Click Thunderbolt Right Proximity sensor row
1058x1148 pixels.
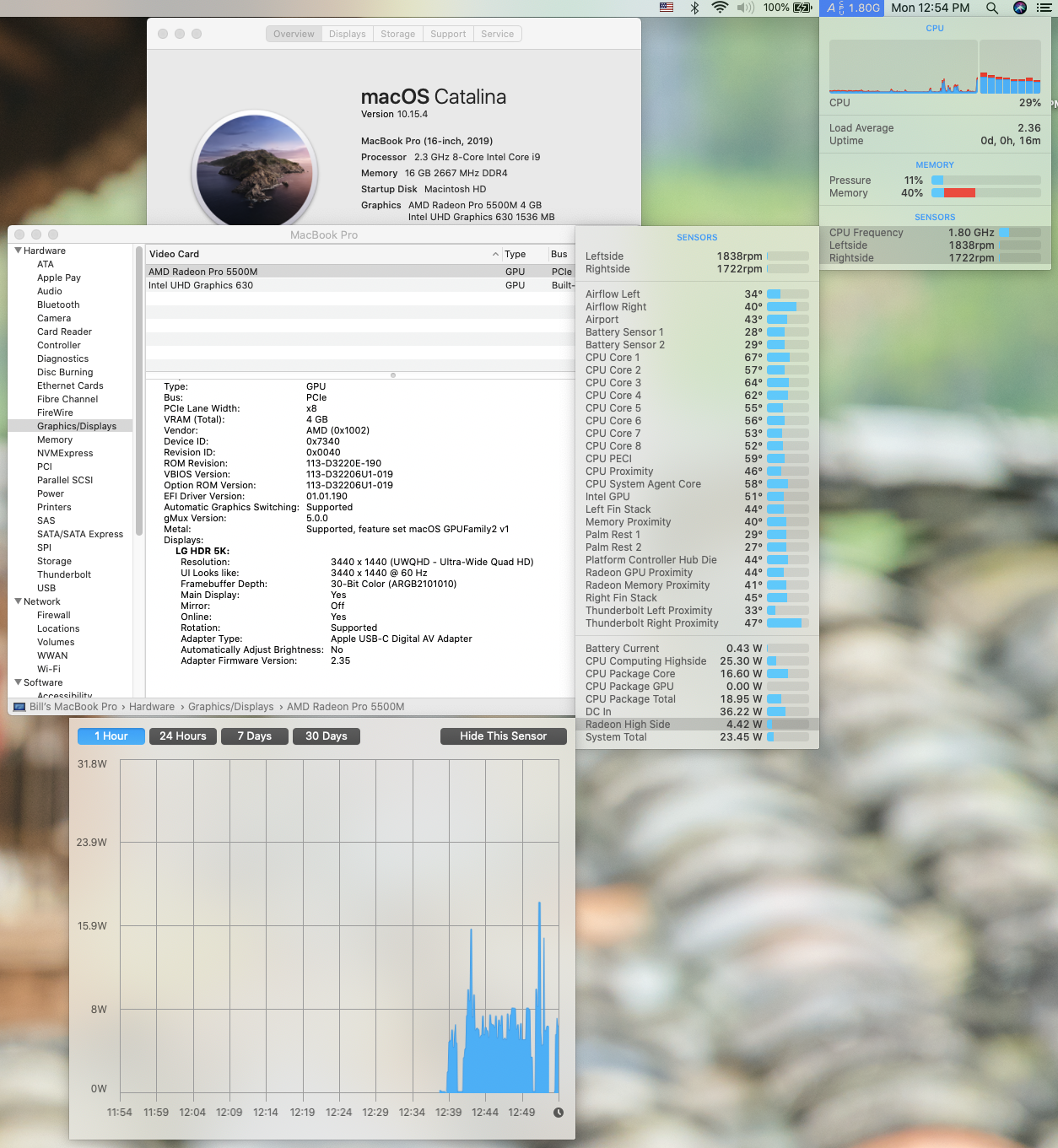[x=697, y=623]
